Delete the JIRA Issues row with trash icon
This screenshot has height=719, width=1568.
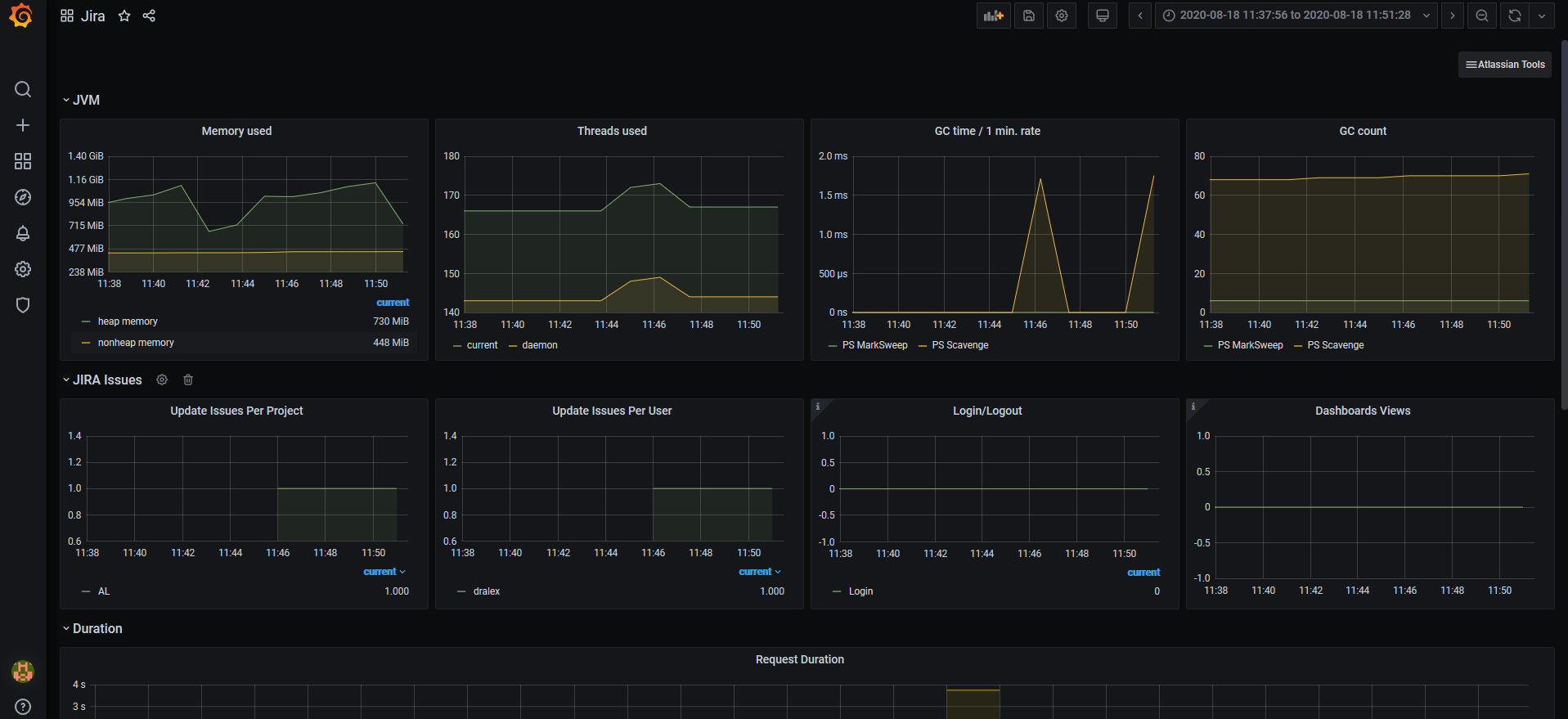pyautogui.click(x=188, y=380)
